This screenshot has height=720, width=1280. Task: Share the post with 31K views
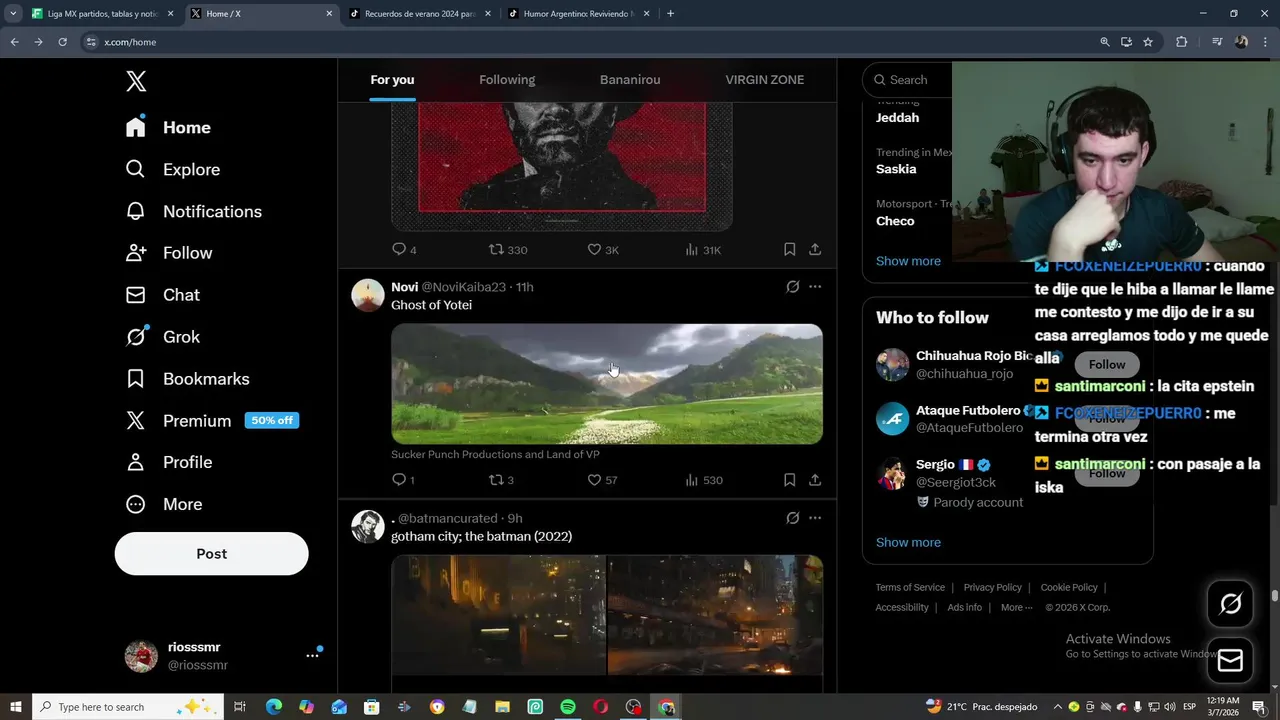pyautogui.click(x=815, y=249)
